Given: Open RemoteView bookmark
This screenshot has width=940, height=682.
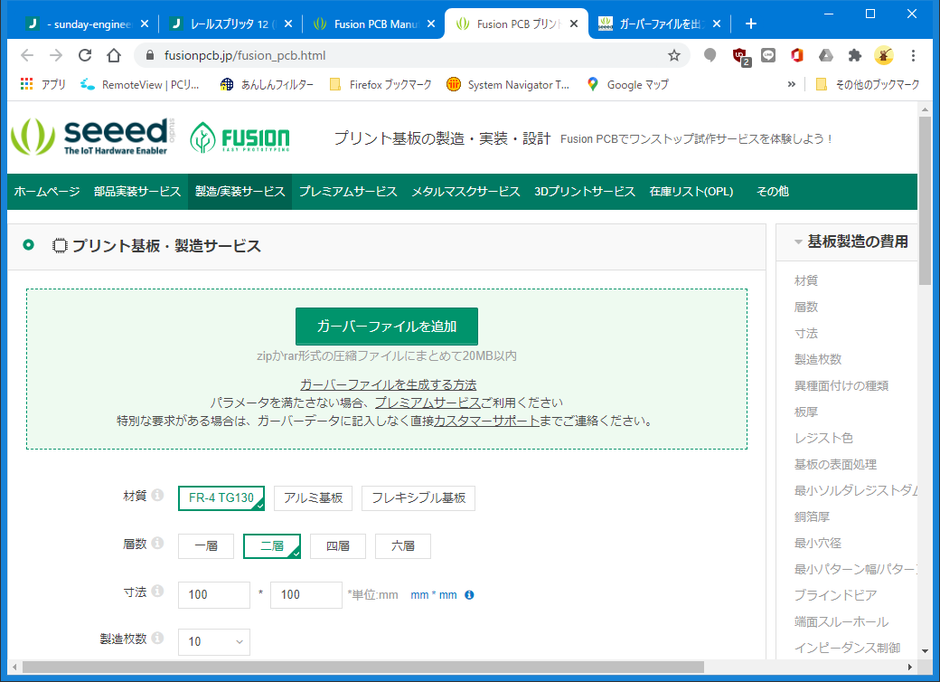Looking at the screenshot, I should [x=140, y=85].
